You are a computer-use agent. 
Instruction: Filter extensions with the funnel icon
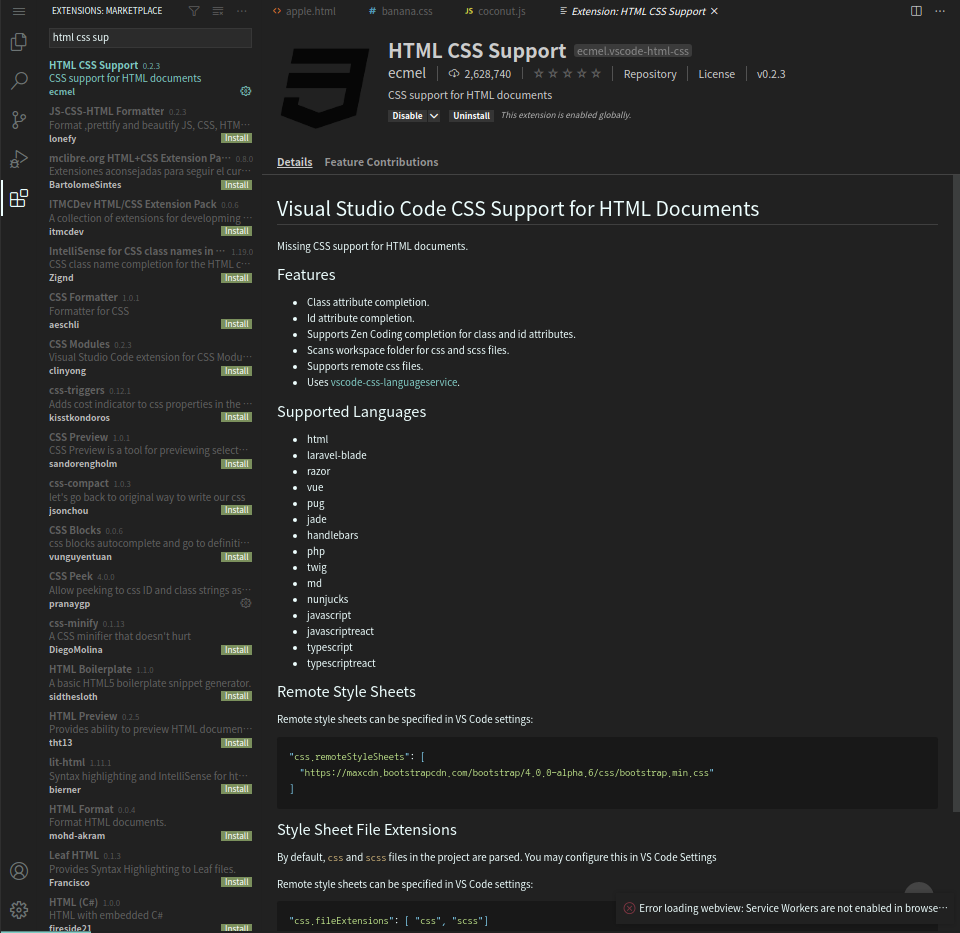pos(194,11)
